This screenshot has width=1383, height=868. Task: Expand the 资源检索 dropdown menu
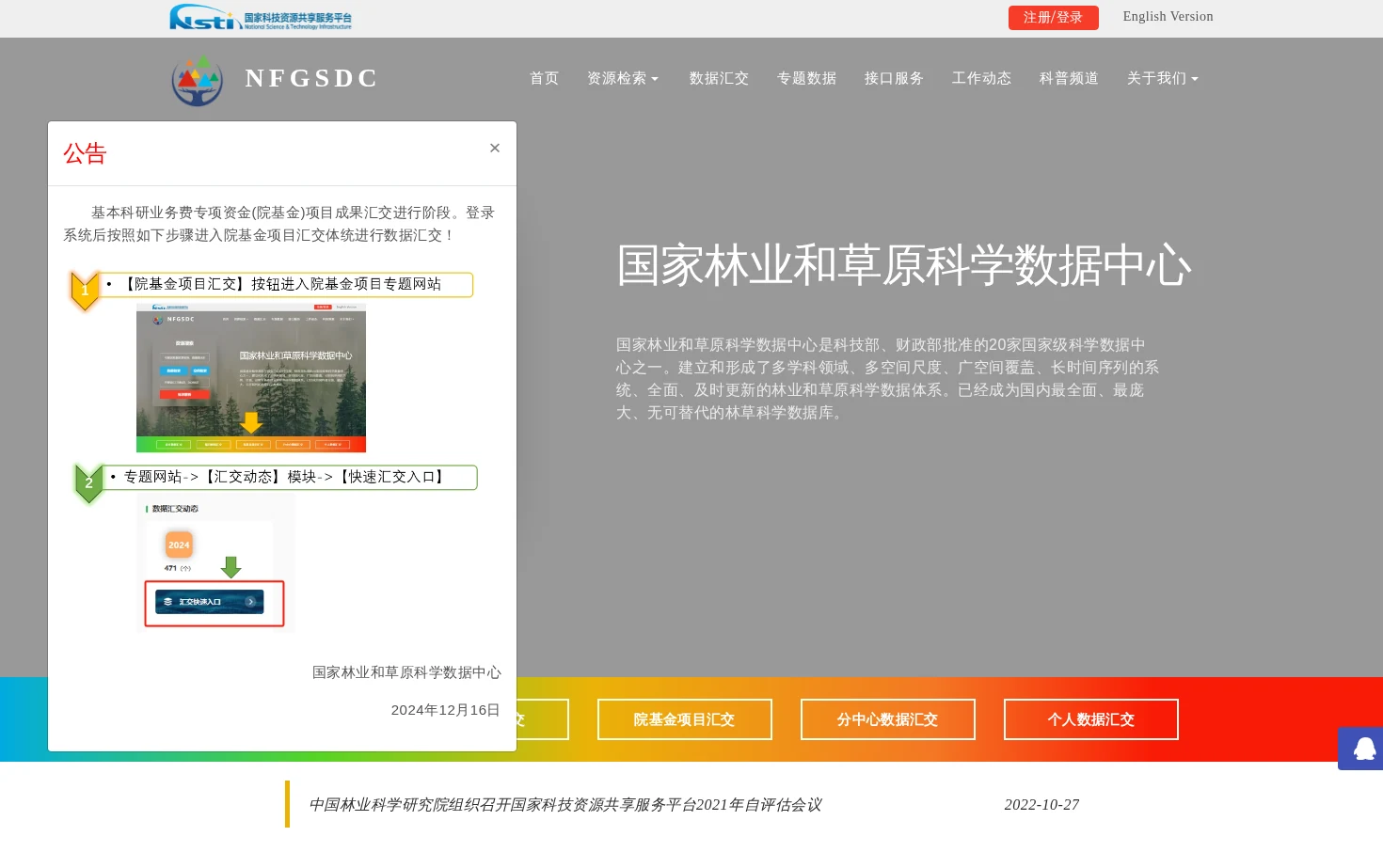point(622,78)
